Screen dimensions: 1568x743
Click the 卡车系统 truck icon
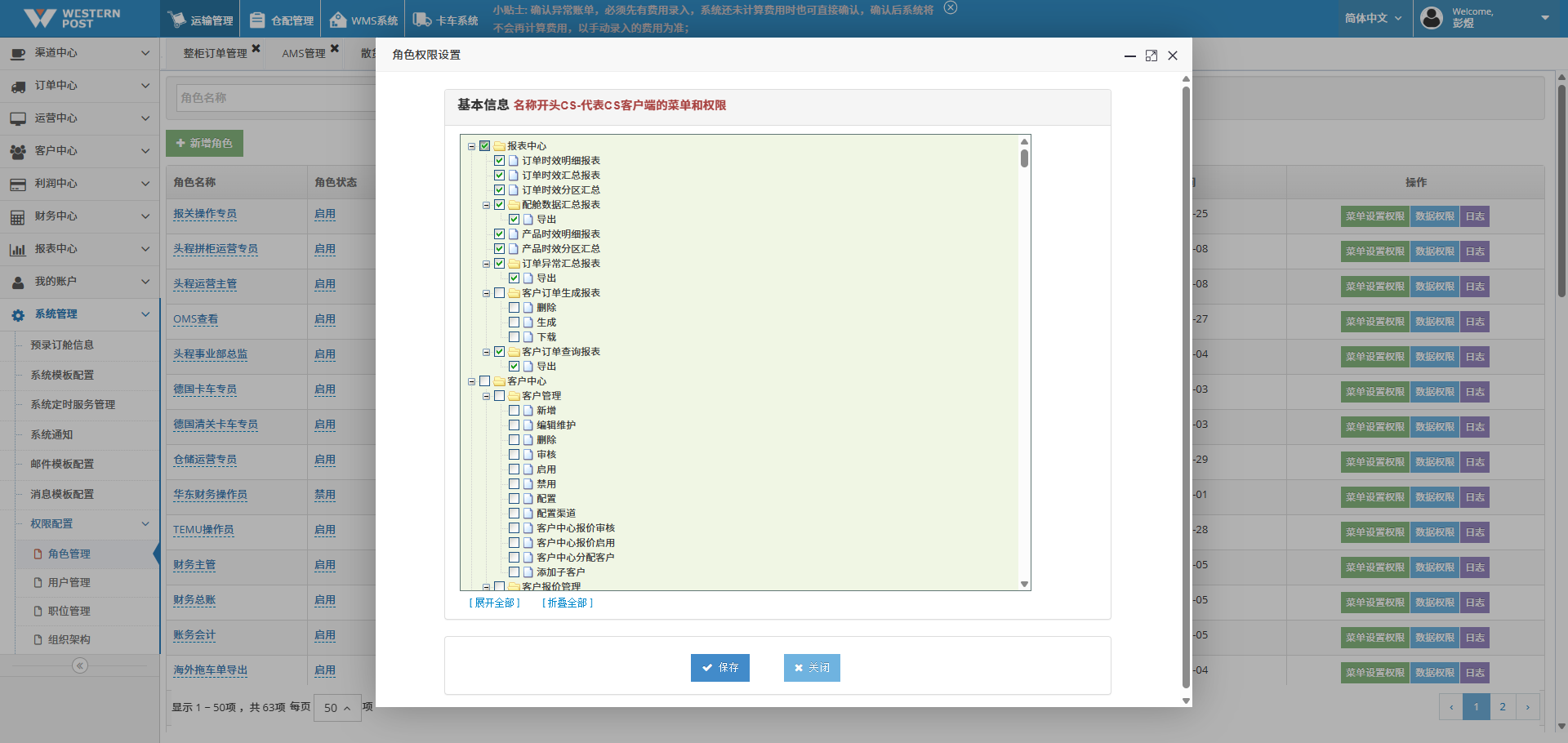(x=421, y=20)
